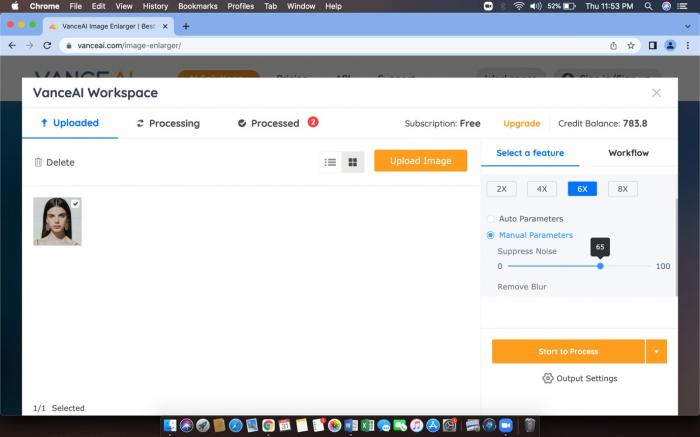This screenshot has height=437, width=700.
Task: Open Google Chrome from the dock
Action: (x=268, y=425)
